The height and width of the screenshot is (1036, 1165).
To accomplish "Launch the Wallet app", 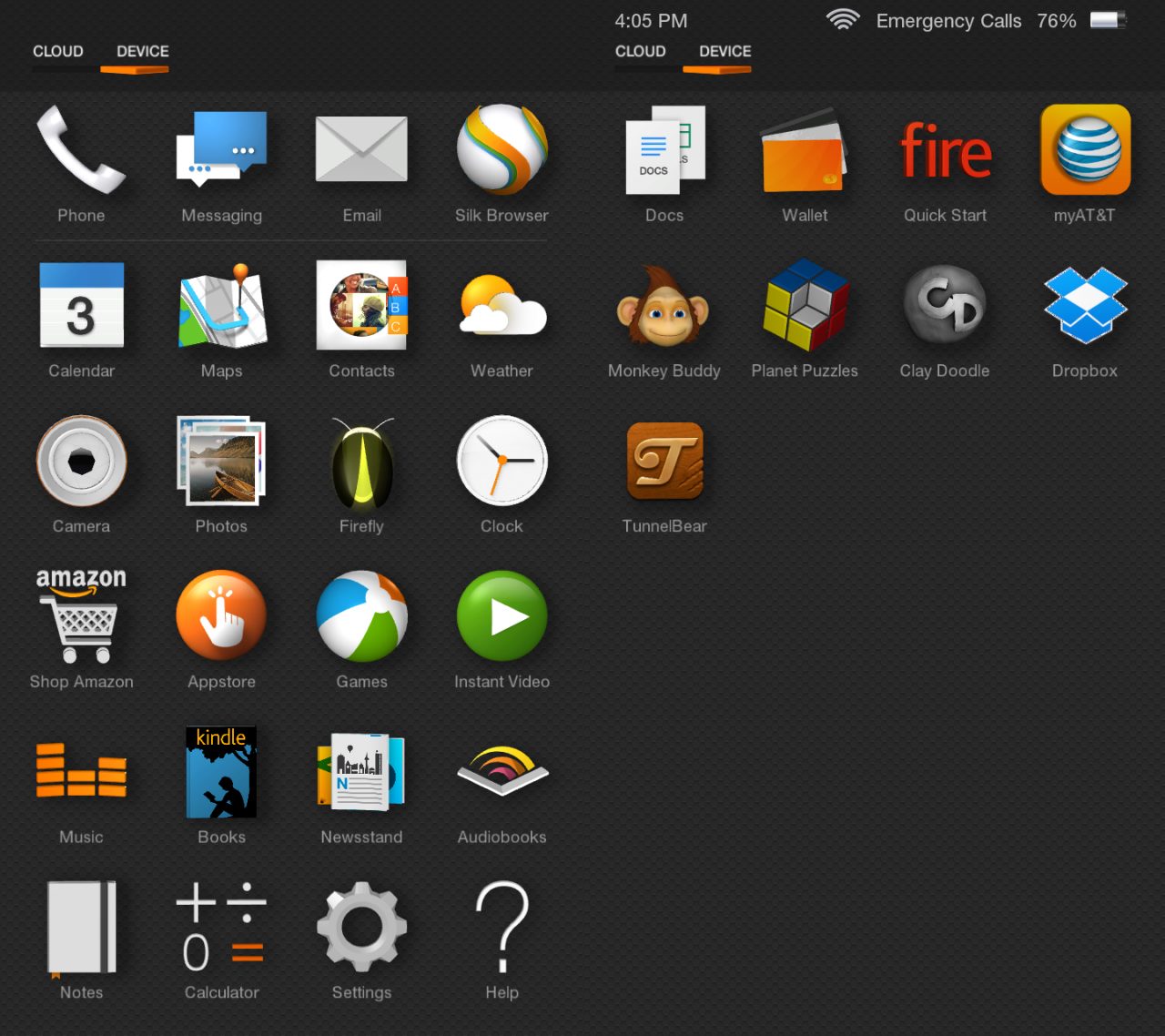I will (805, 149).
